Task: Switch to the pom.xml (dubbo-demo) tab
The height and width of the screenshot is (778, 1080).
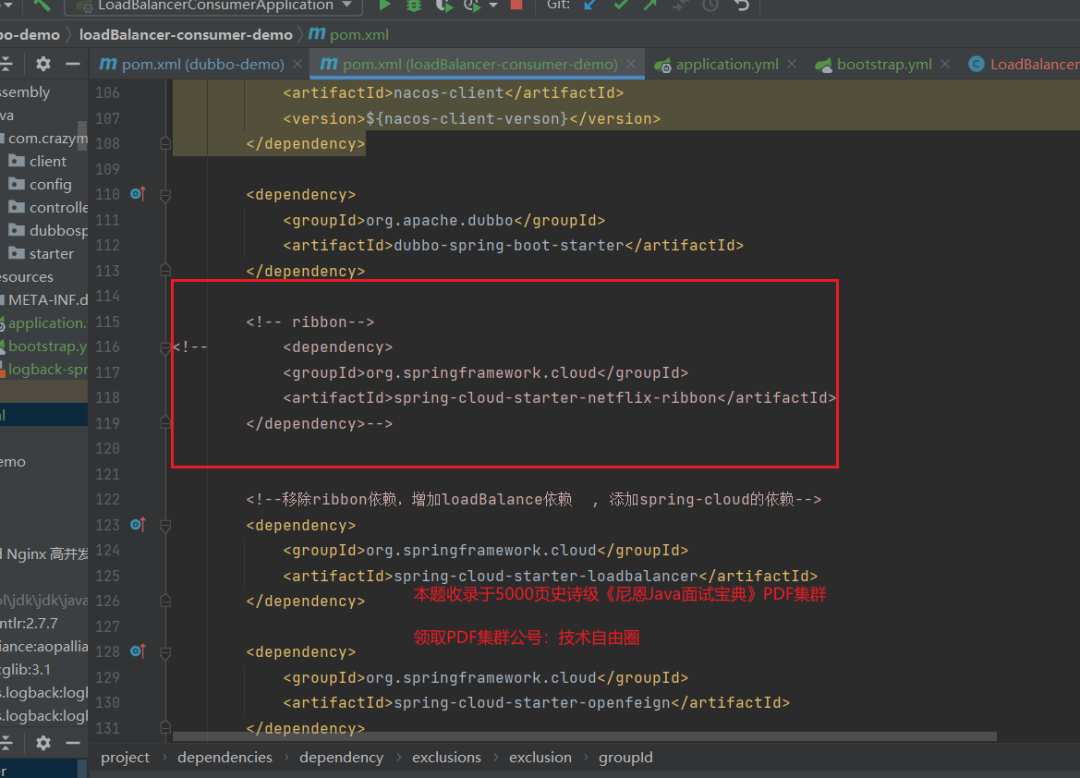Action: [202, 64]
